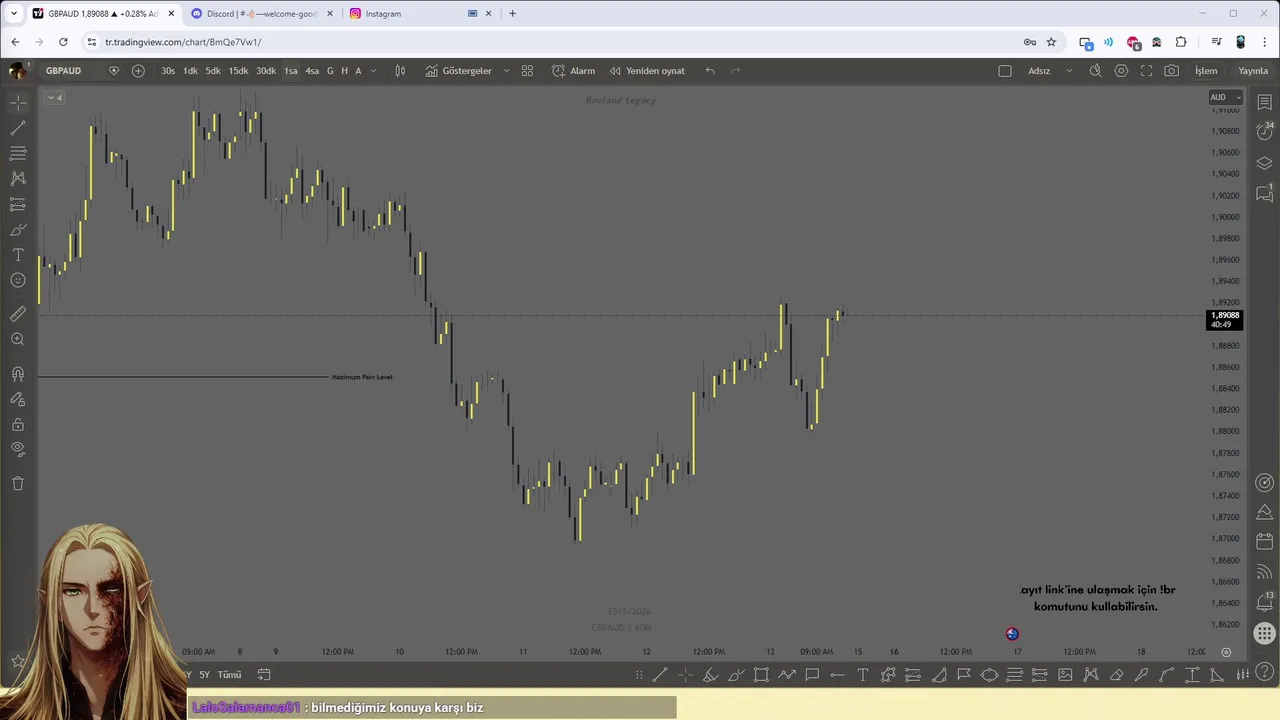Viewport: 1280px width, 720px height.
Task: Bookmark this page with the star icon
Action: coord(1051,42)
